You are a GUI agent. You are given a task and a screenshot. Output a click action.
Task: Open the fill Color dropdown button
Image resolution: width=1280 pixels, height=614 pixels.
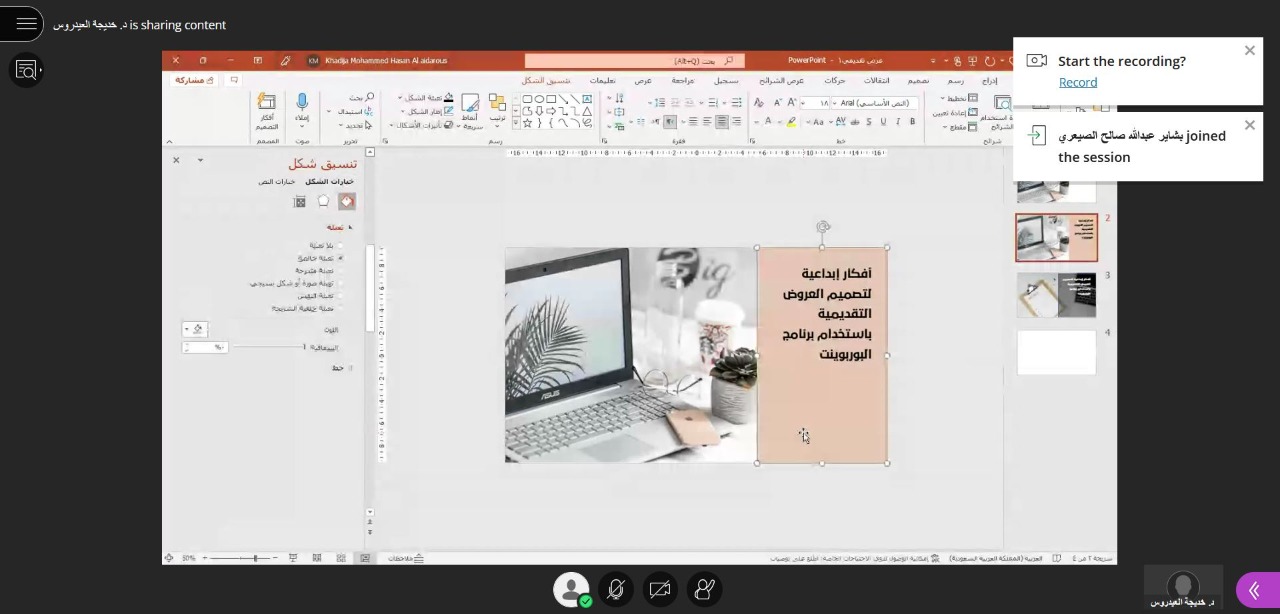[194, 329]
